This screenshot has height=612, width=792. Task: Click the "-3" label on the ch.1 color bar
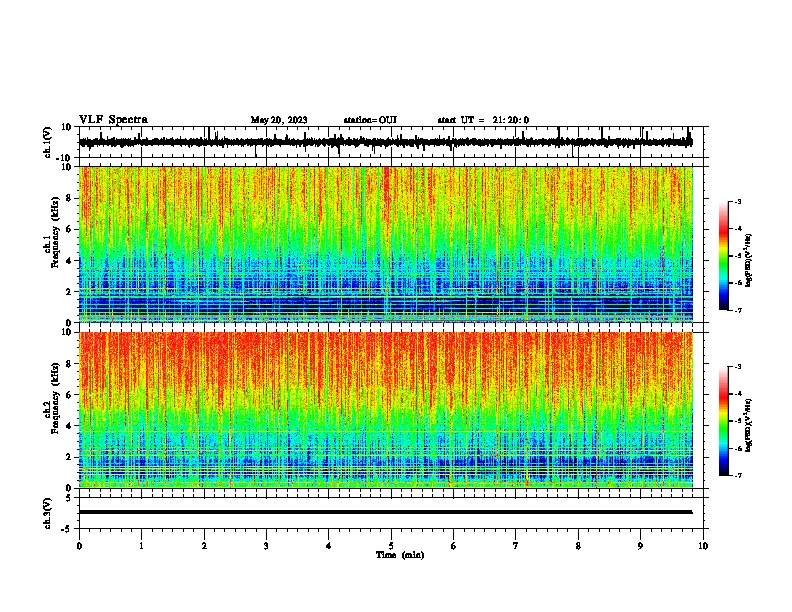738,201
